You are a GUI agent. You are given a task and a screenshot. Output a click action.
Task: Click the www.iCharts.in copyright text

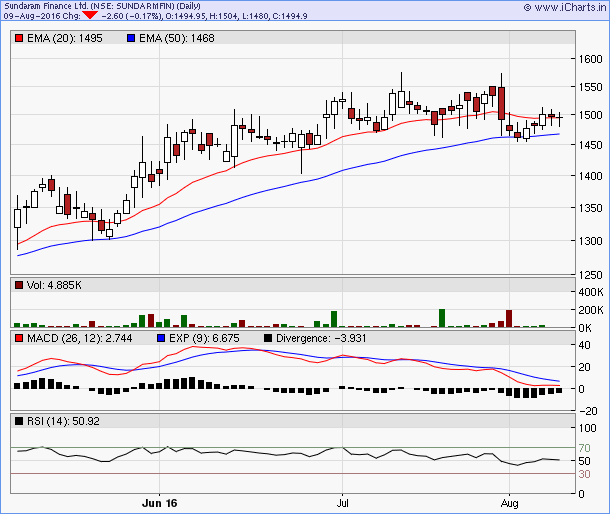tap(565, 7)
